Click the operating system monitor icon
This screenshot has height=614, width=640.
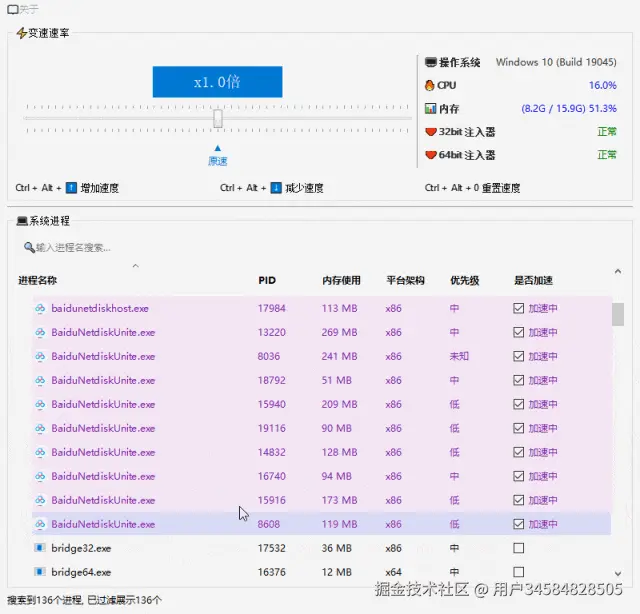point(431,62)
